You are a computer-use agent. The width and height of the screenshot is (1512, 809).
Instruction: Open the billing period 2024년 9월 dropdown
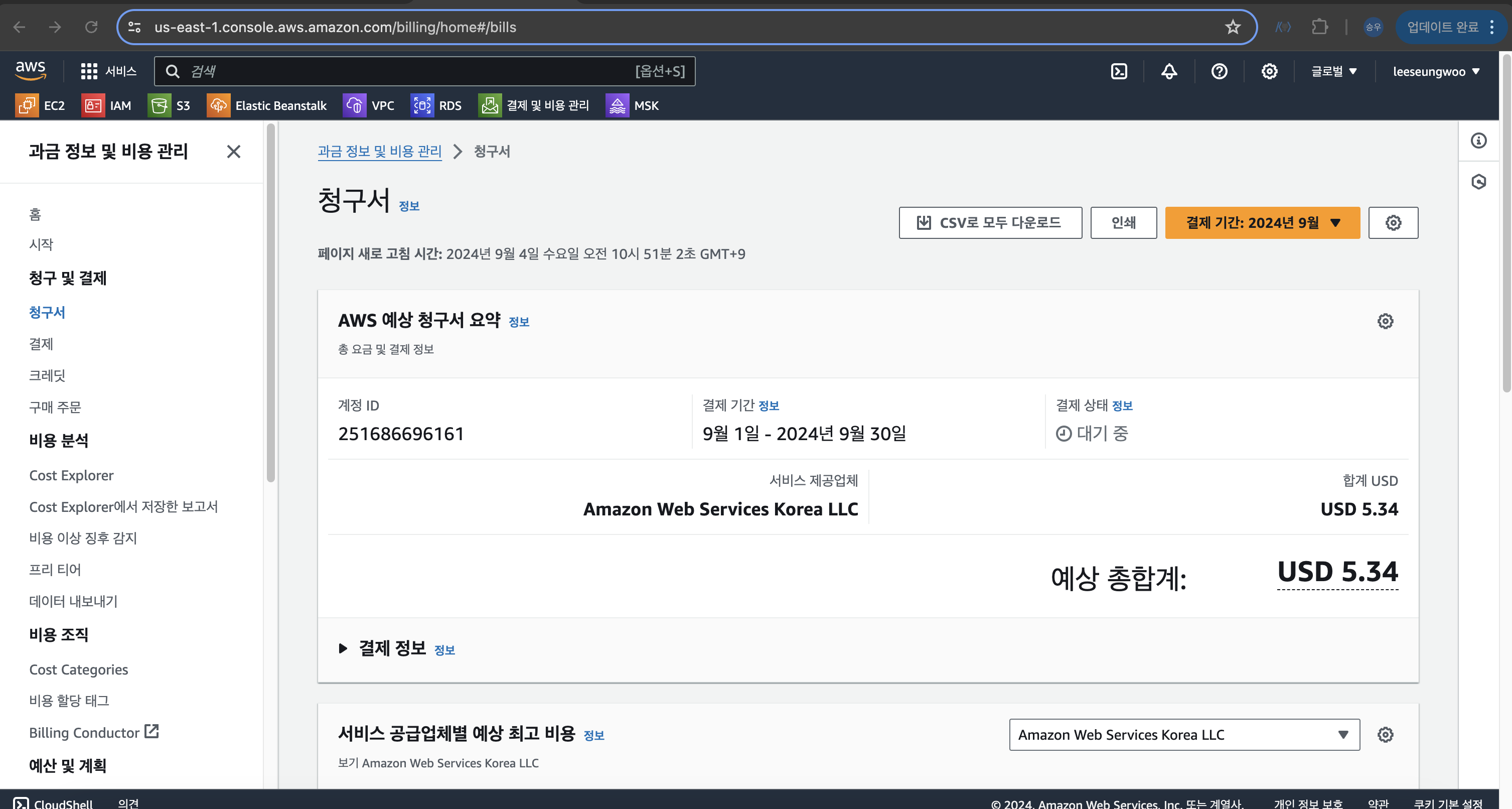(1262, 222)
